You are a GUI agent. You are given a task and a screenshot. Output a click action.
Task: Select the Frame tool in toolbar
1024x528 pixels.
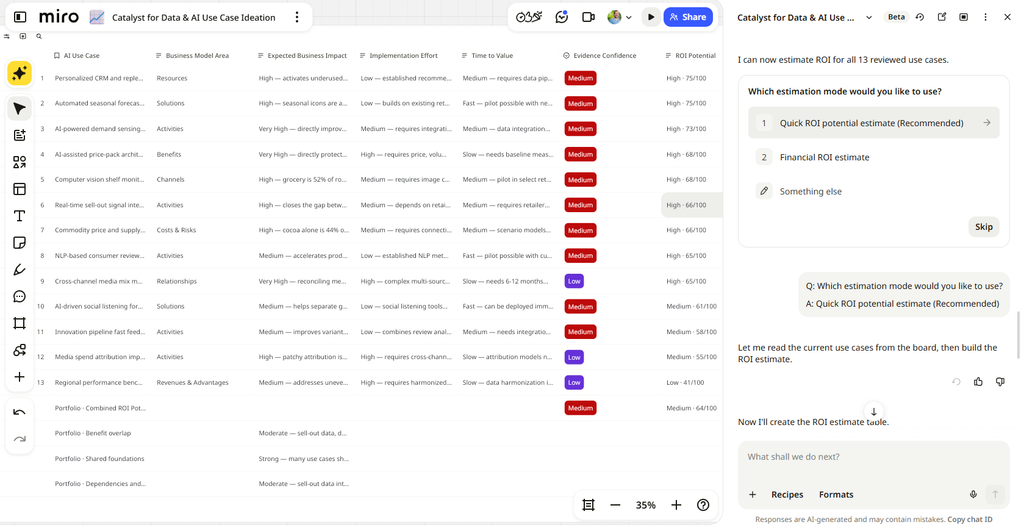pos(20,323)
